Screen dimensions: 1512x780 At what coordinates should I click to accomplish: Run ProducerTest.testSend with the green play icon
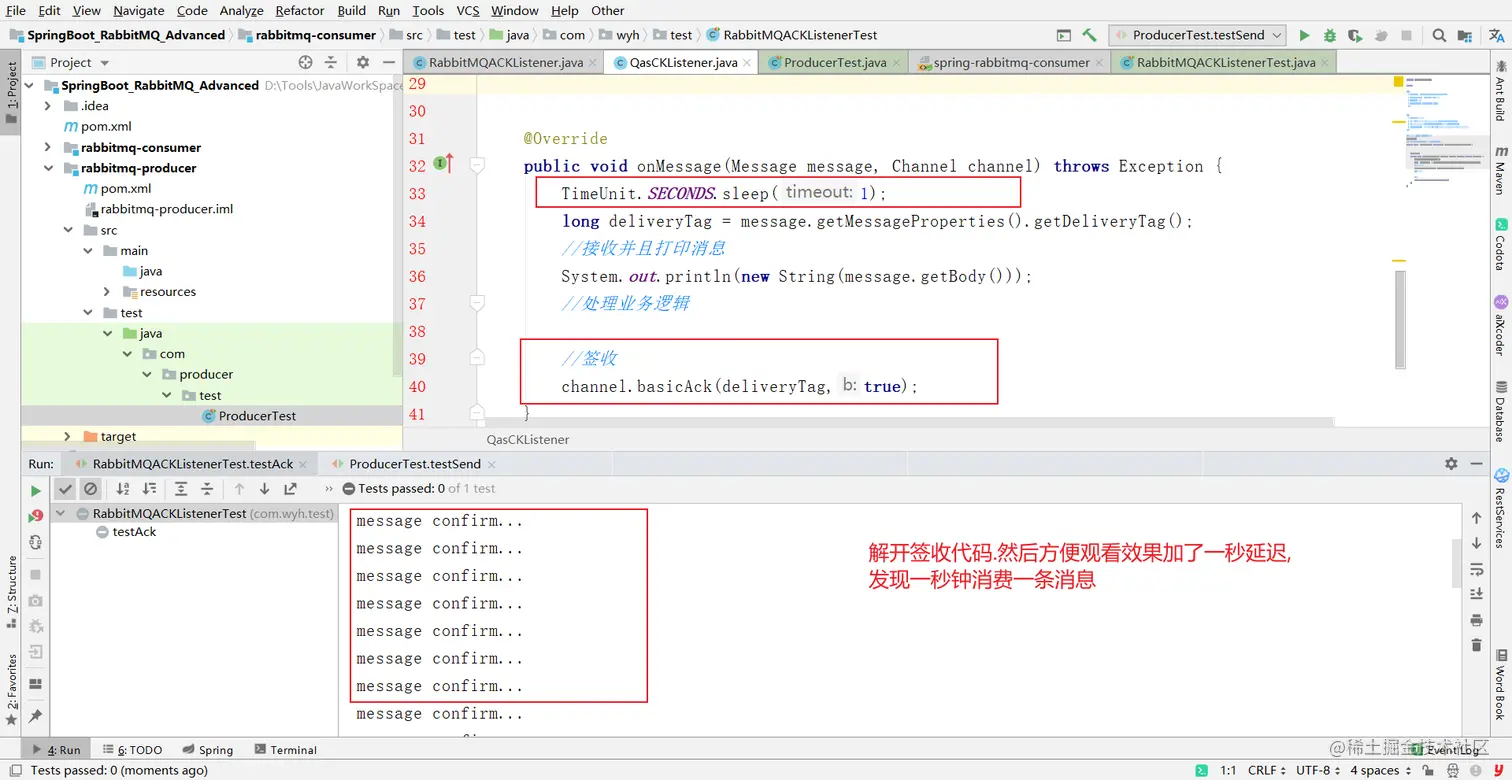coord(1304,35)
